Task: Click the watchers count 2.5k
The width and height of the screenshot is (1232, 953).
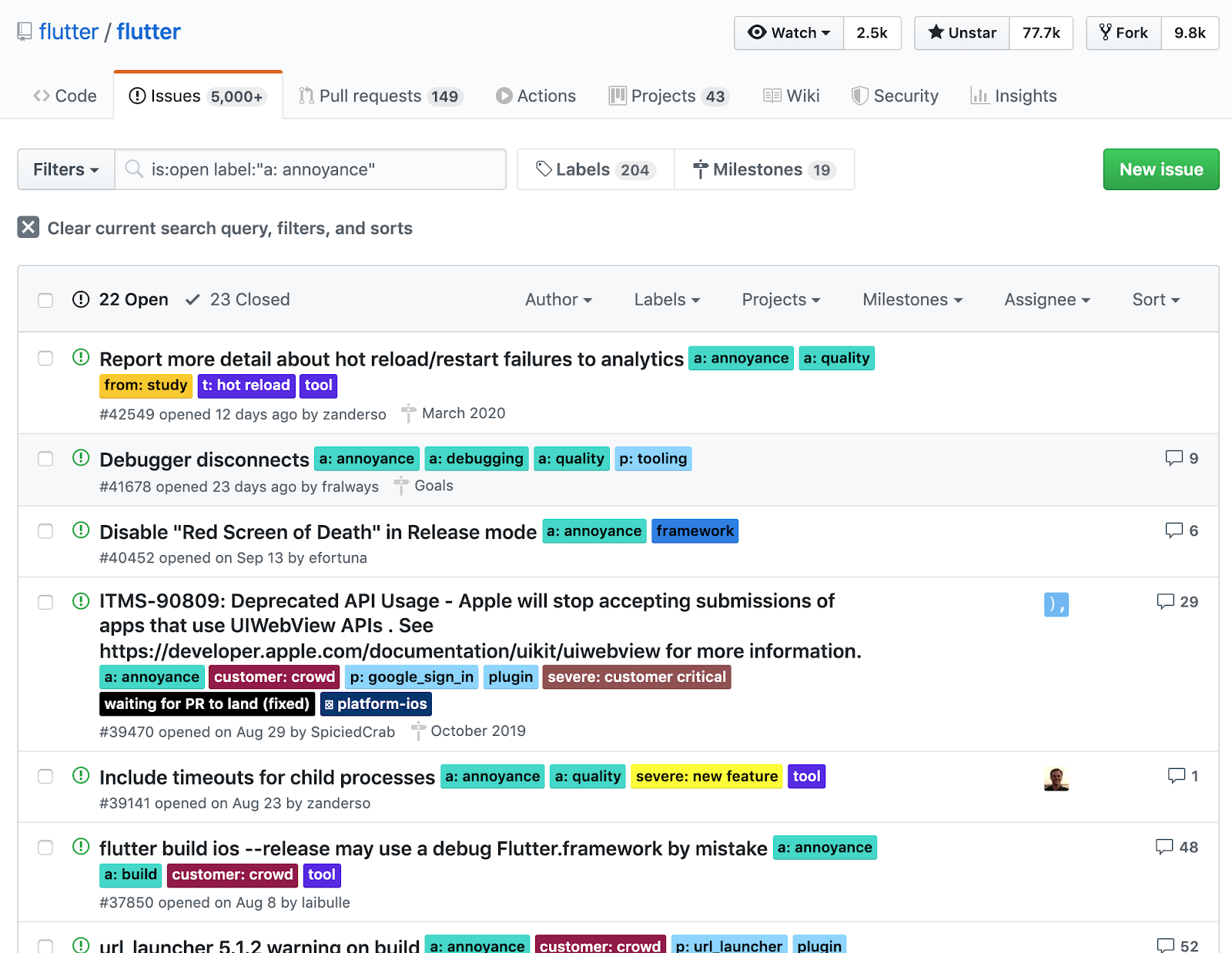Action: pos(872,33)
